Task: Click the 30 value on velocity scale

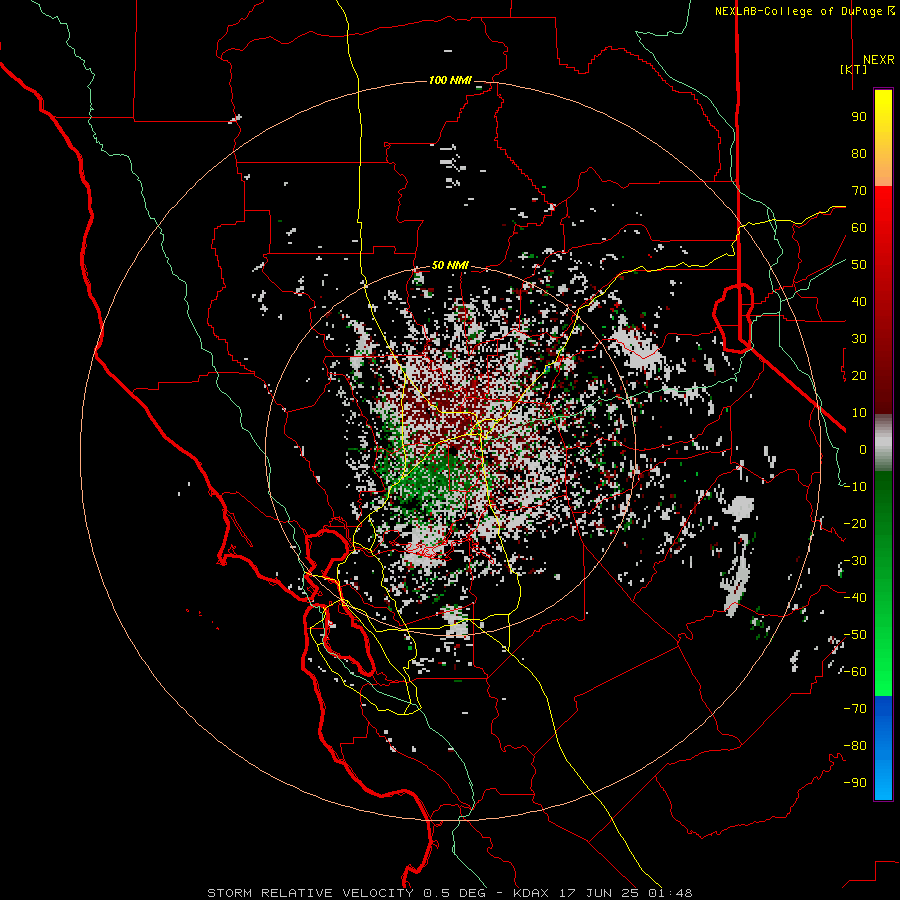Action: click(x=859, y=339)
